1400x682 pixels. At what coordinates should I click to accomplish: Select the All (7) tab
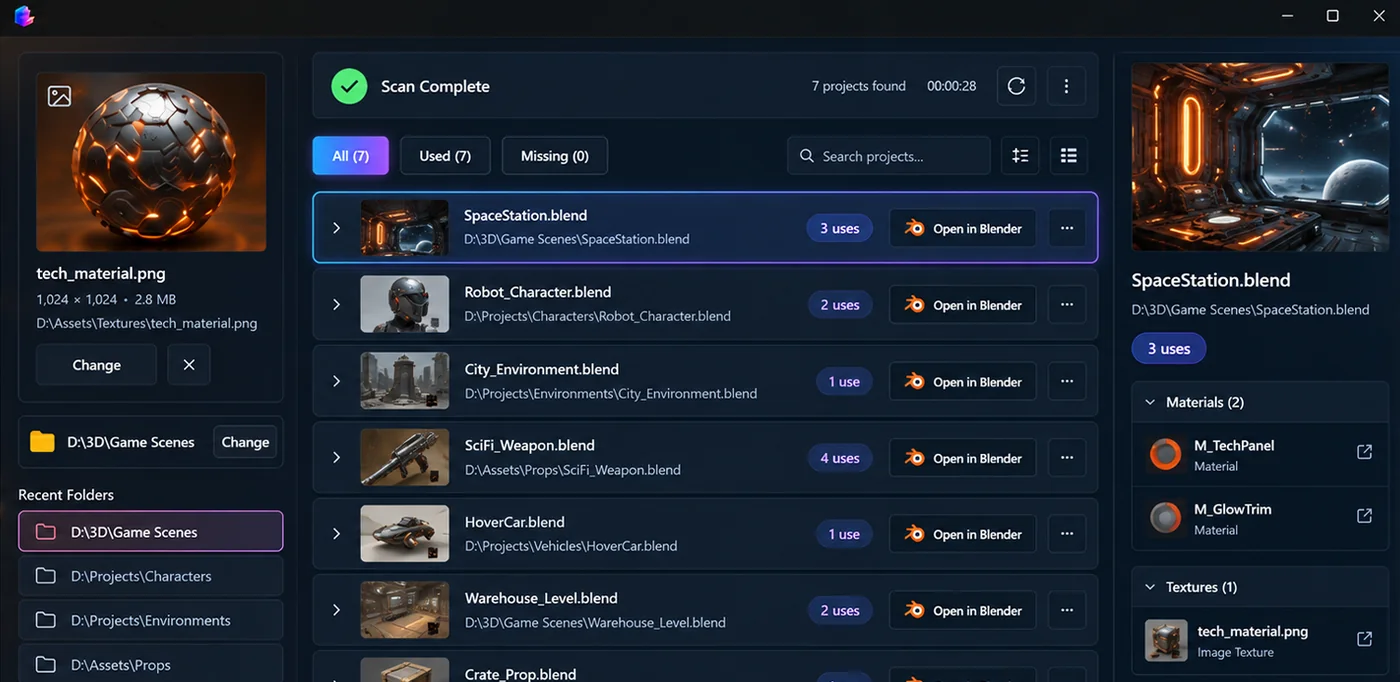pyautogui.click(x=350, y=156)
